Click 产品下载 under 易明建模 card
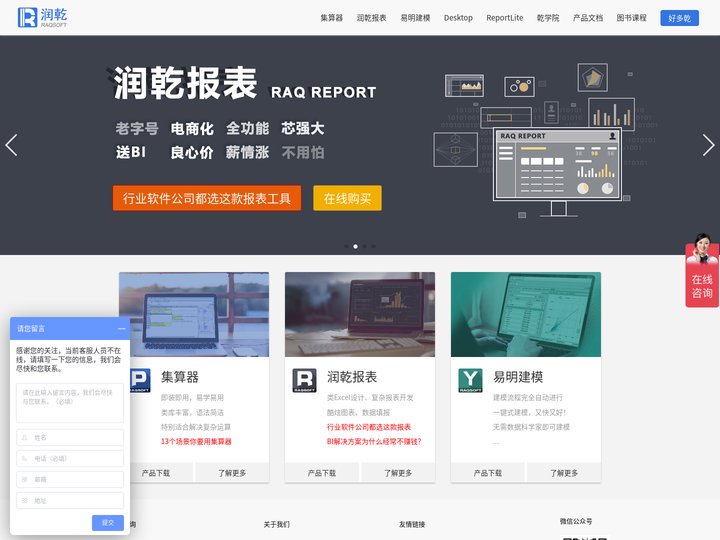The image size is (720, 540). [x=488, y=472]
